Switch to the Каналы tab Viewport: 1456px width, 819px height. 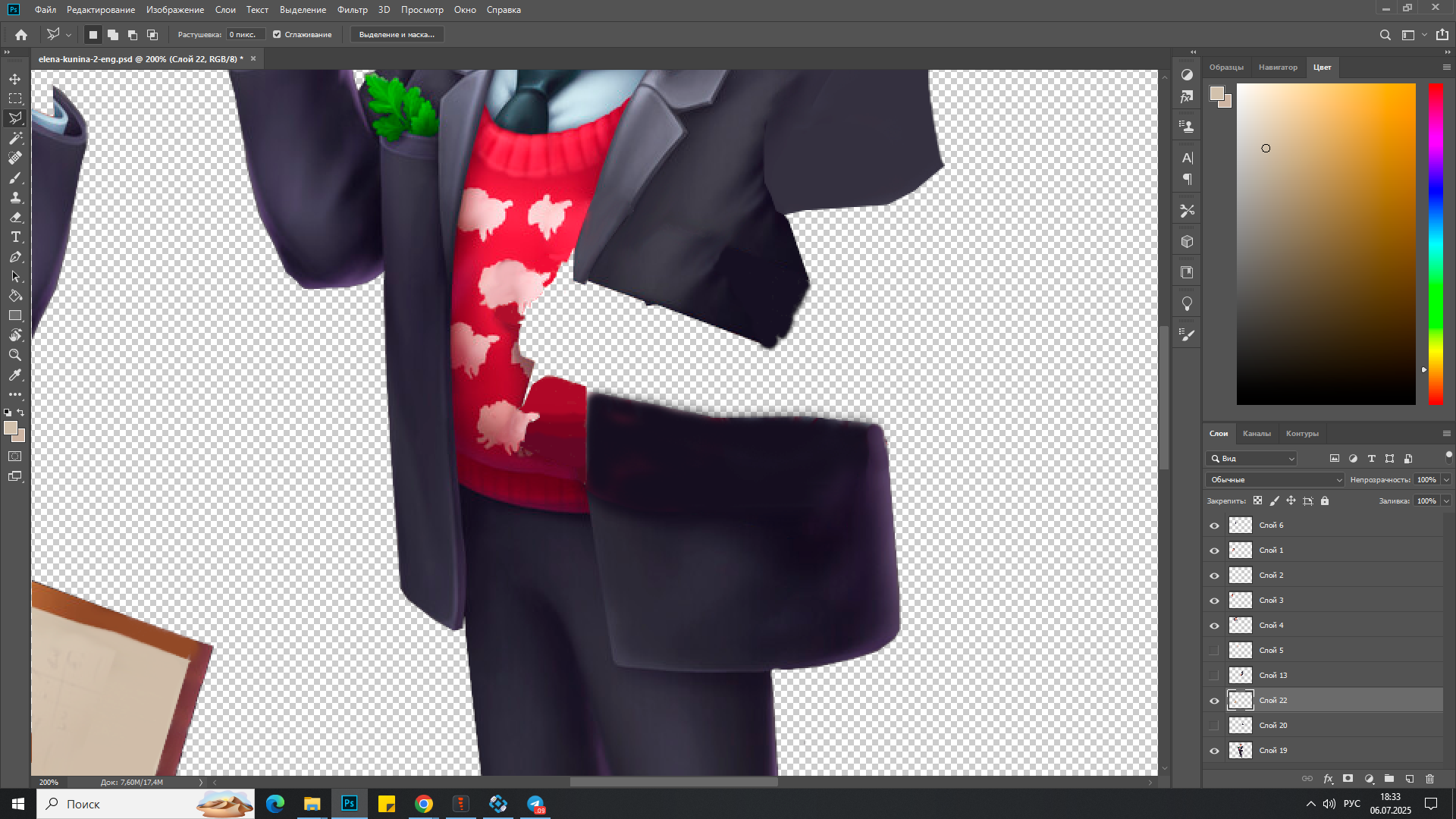(1257, 434)
